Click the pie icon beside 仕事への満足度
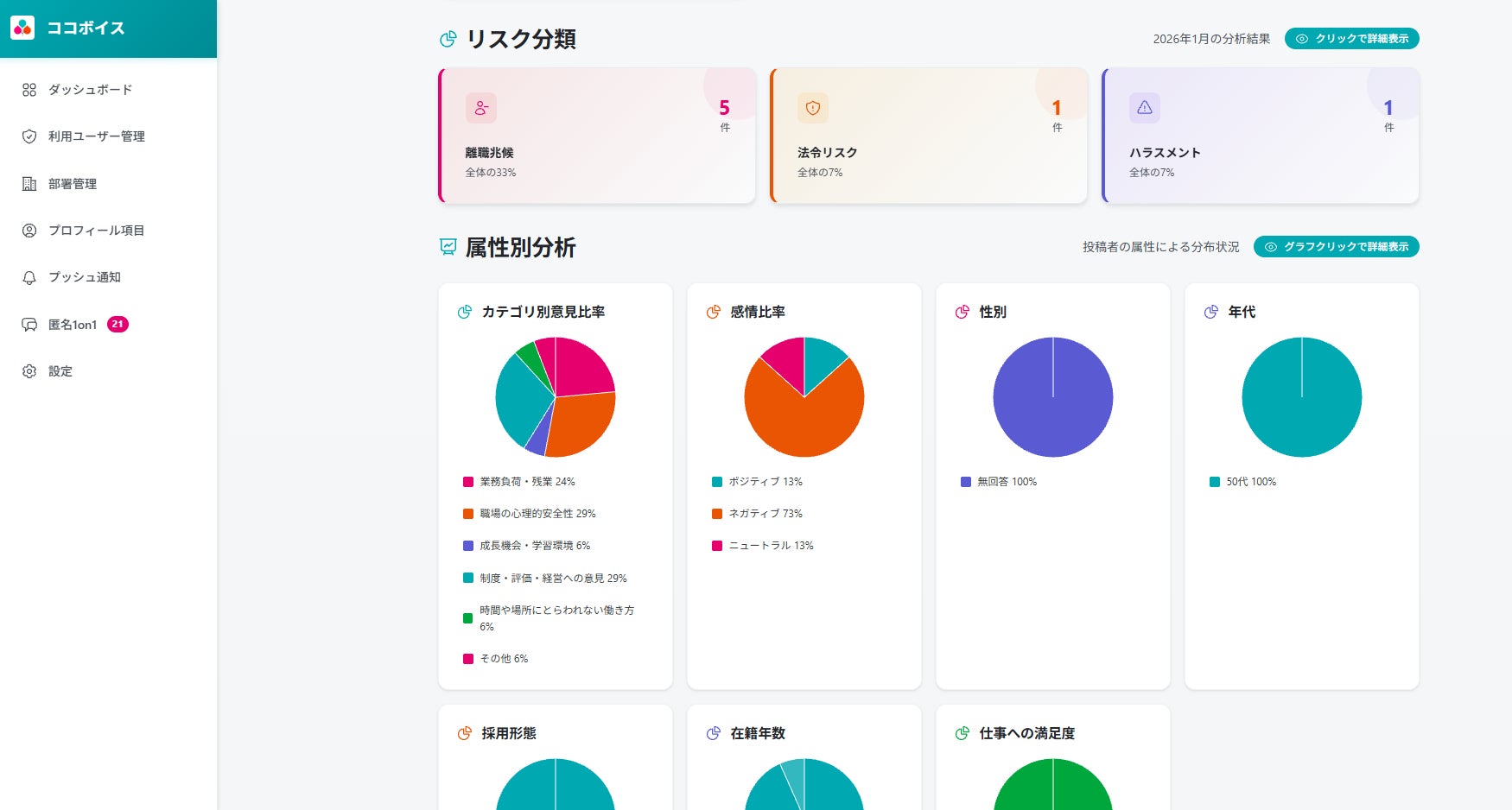The width and height of the screenshot is (1512, 810). [x=962, y=733]
